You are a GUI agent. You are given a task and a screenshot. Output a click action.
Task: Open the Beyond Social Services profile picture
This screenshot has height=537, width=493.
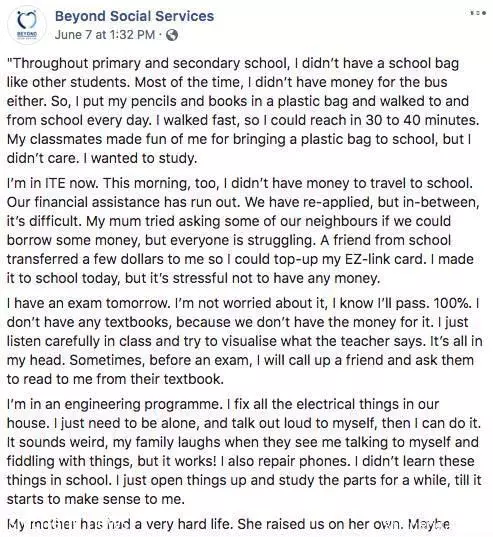[x=27, y=26]
